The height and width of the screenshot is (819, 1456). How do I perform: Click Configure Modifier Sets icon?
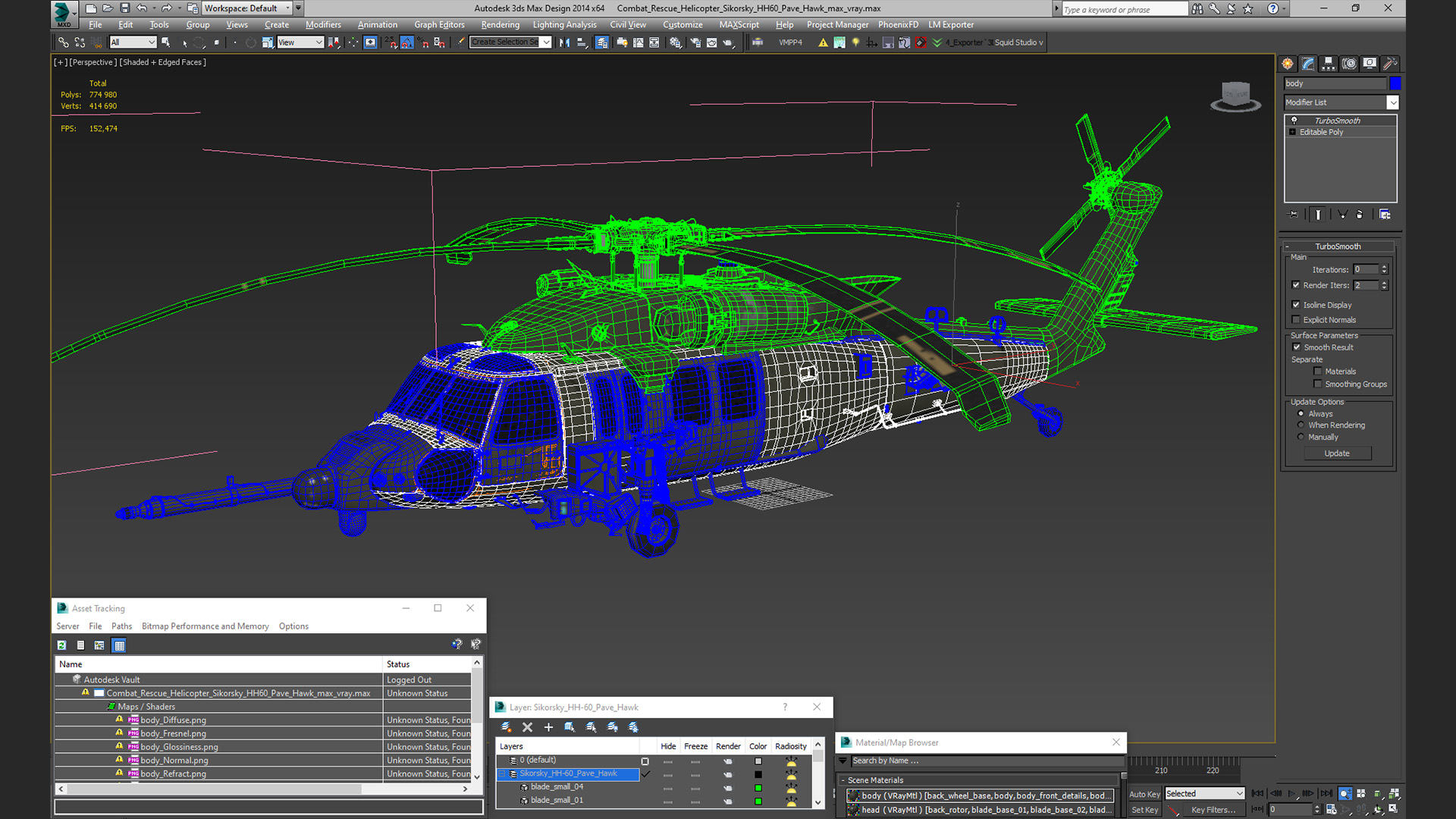point(1385,215)
